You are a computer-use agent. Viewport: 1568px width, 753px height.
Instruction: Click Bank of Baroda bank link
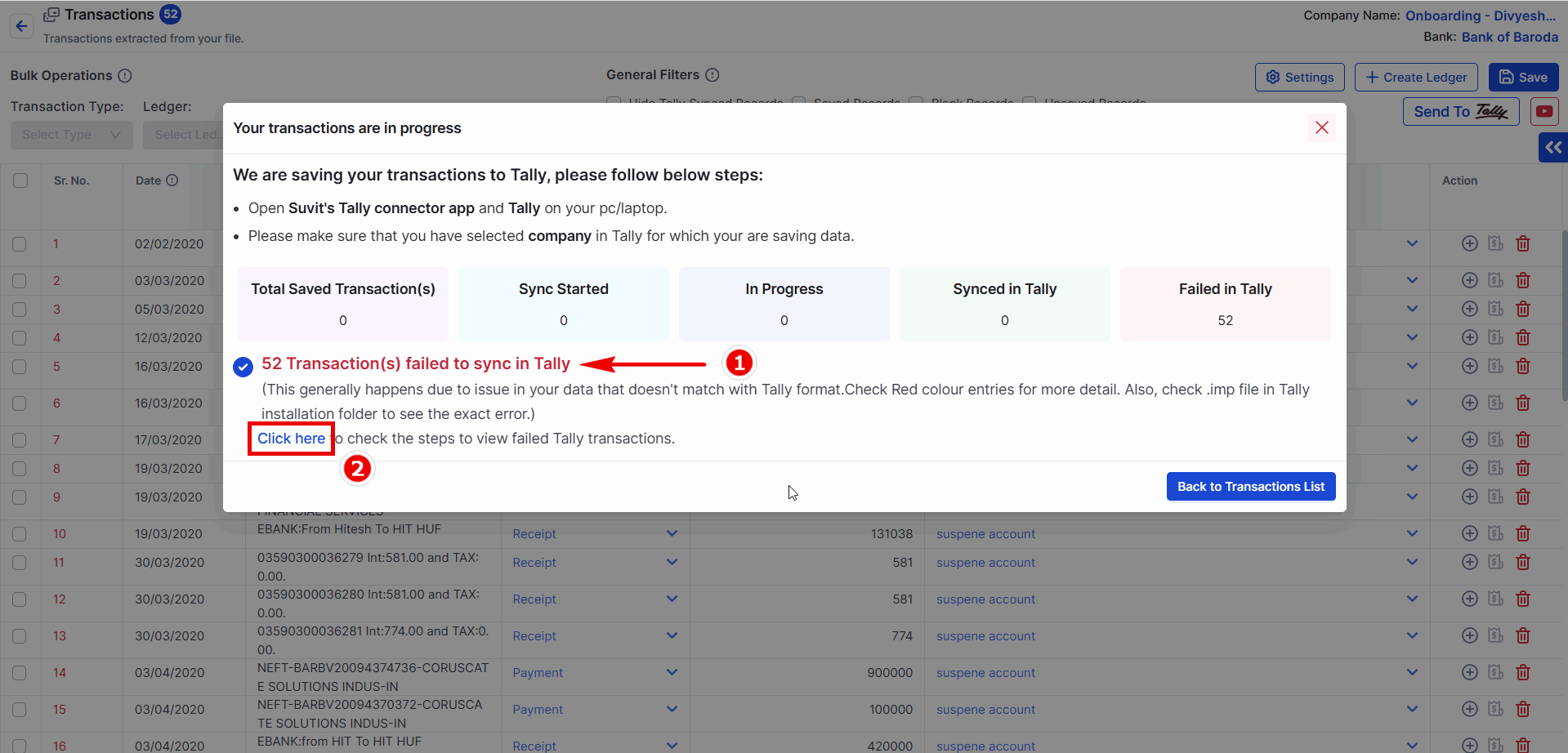point(1509,37)
